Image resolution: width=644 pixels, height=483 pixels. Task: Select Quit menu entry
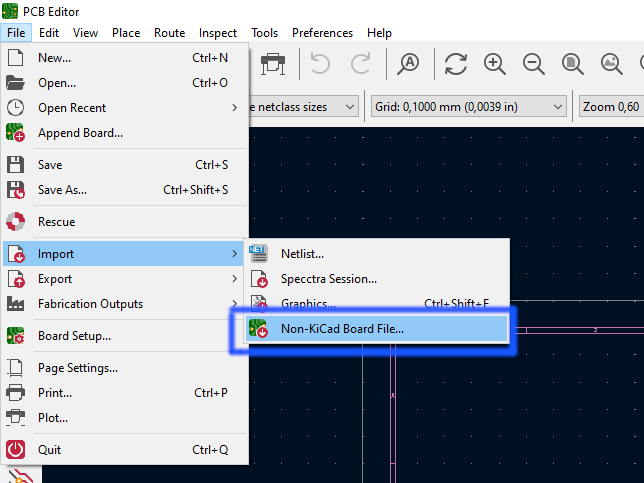(124, 450)
